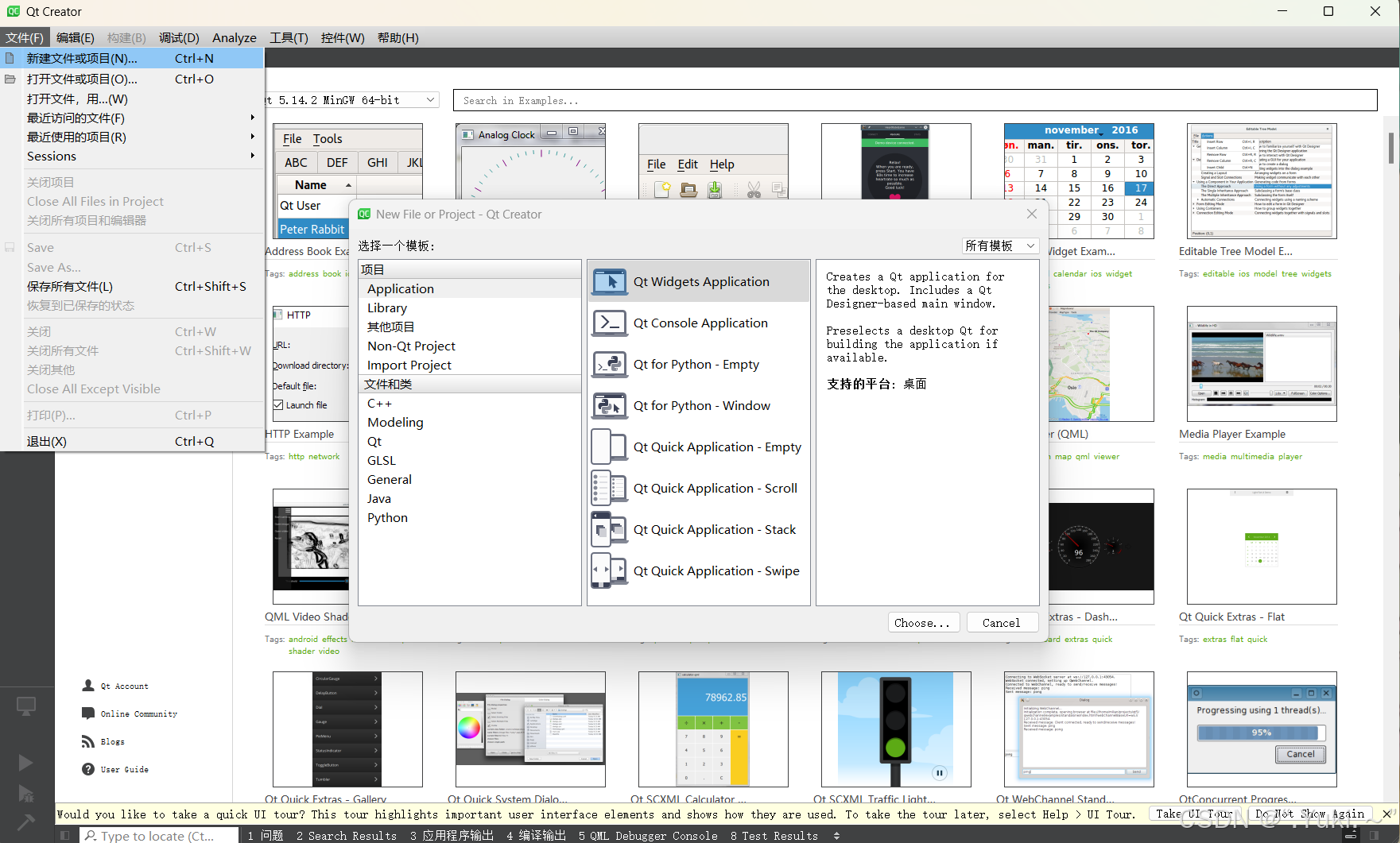
Task: Open the 调试(D) menu
Action: click(x=179, y=37)
